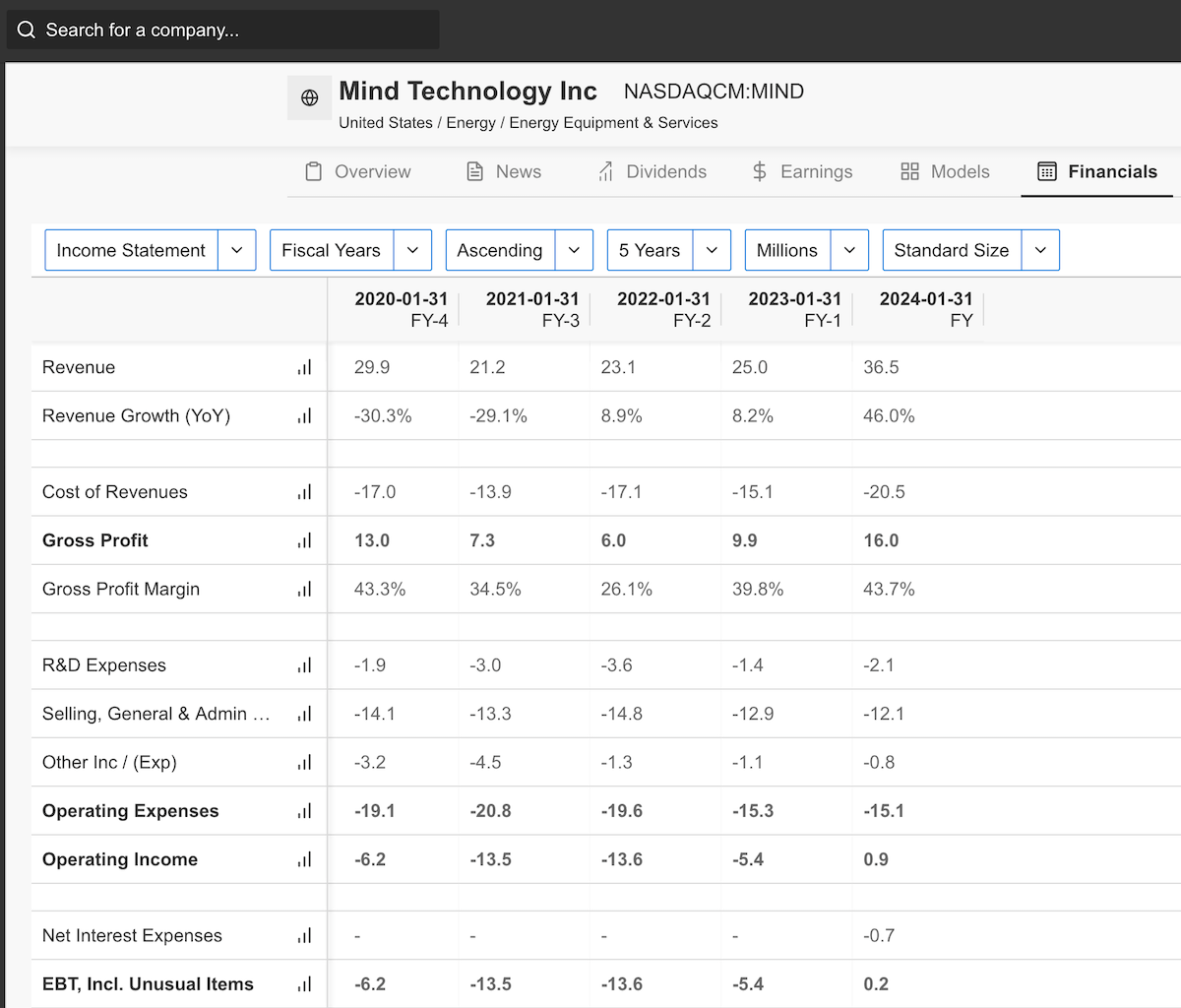Open the 5 Years range dropdown
This screenshot has width=1181, height=1008.
point(668,250)
